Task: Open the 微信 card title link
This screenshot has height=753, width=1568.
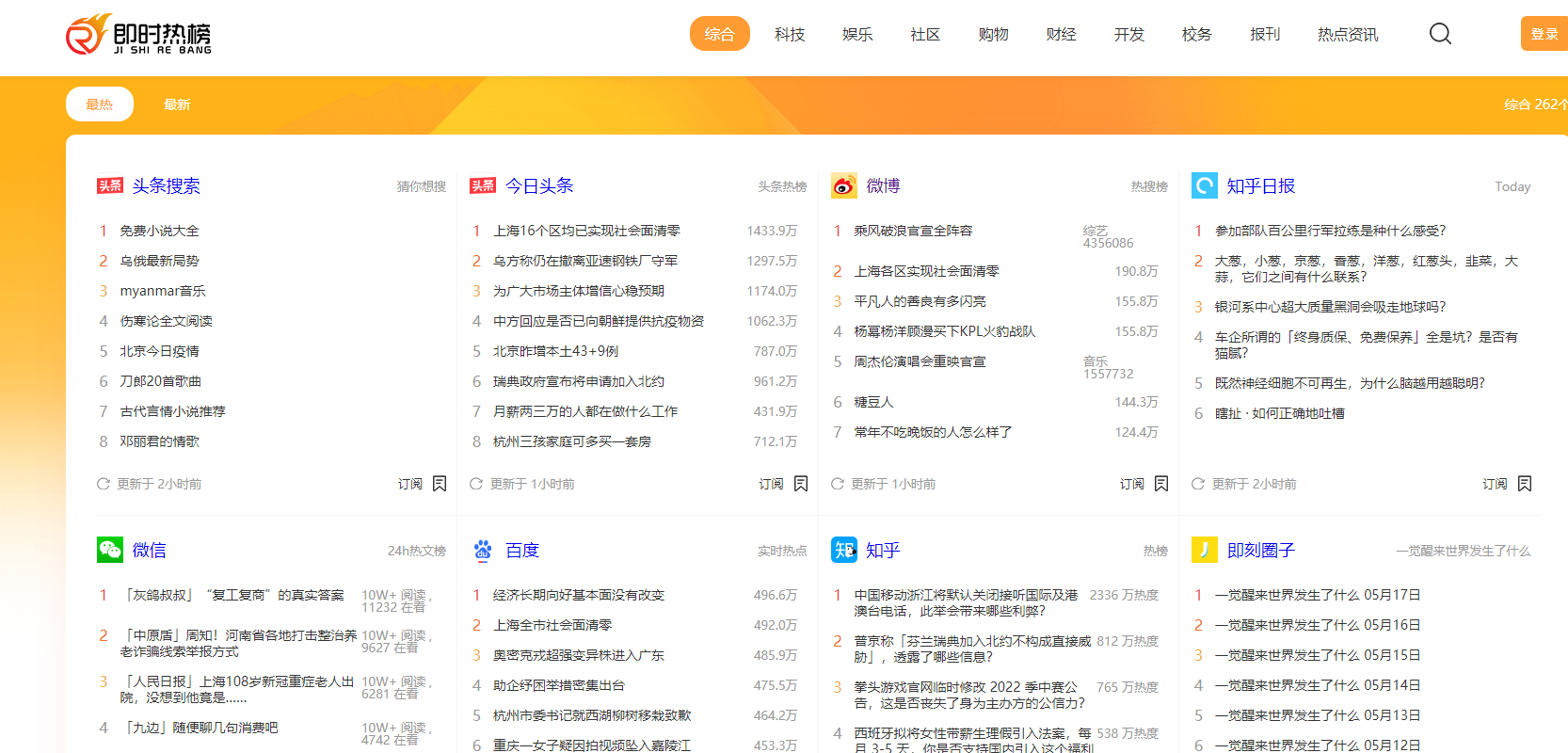Action: point(149,550)
